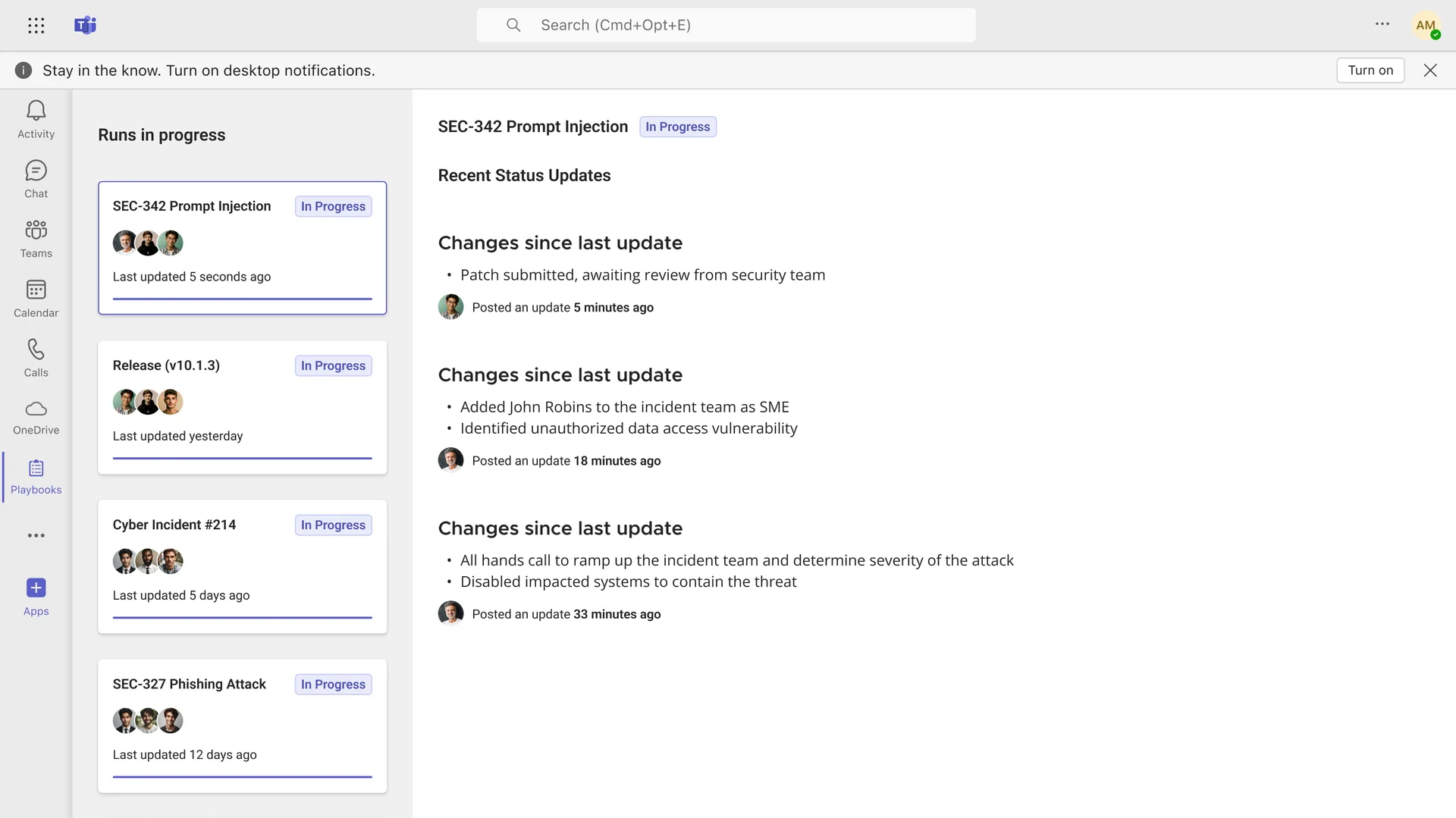Focus the Search input field
The image size is (1456, 818).
pos(726,25)
